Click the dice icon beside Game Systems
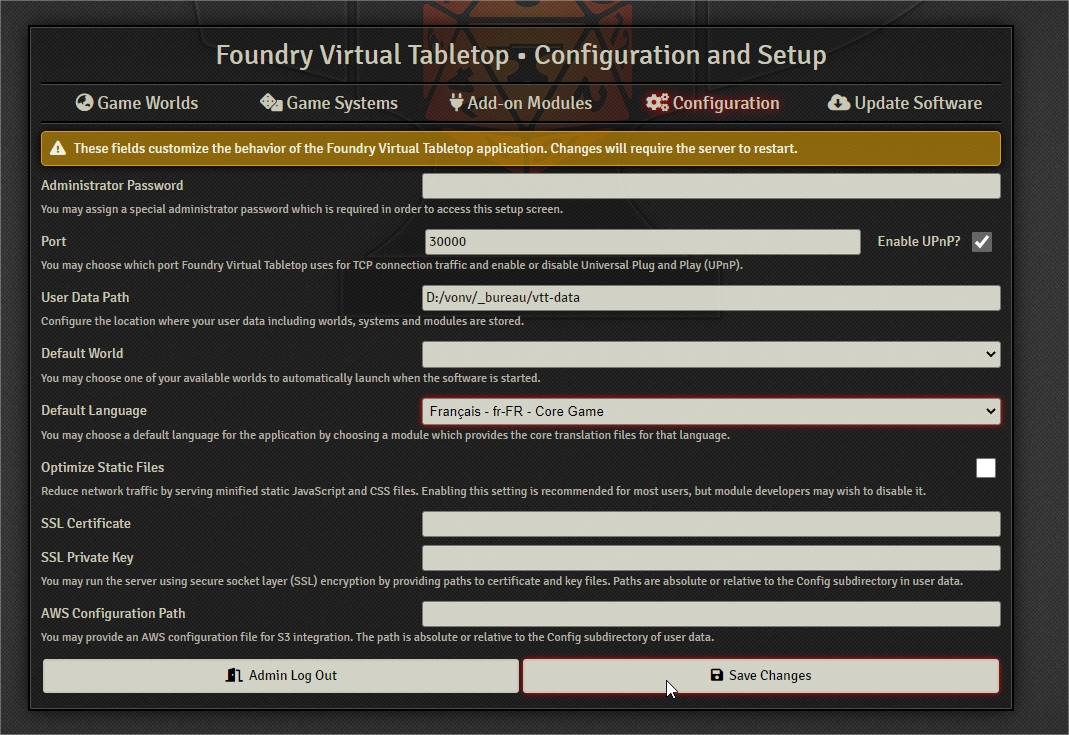 (271, 103)
